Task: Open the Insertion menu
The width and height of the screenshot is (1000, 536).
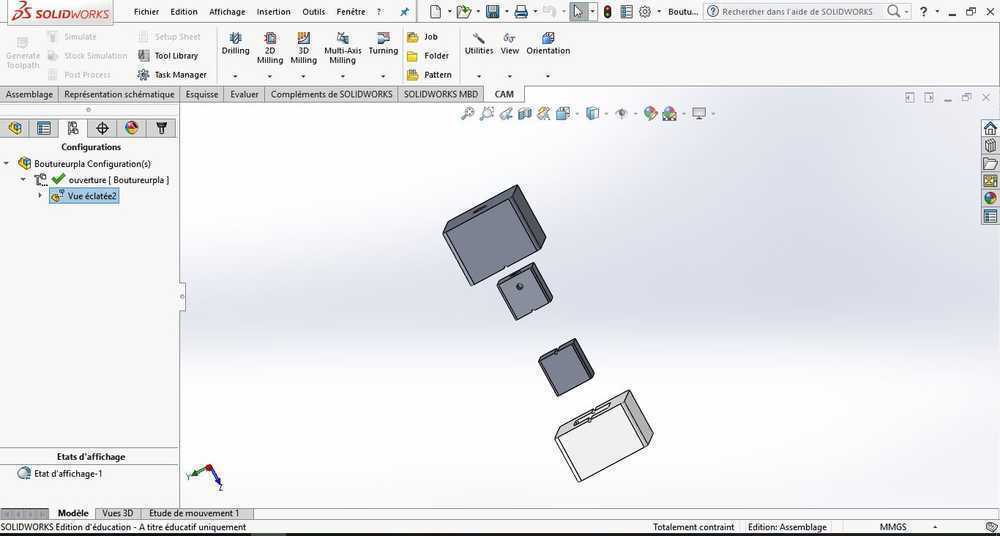Action: point(274,11)
